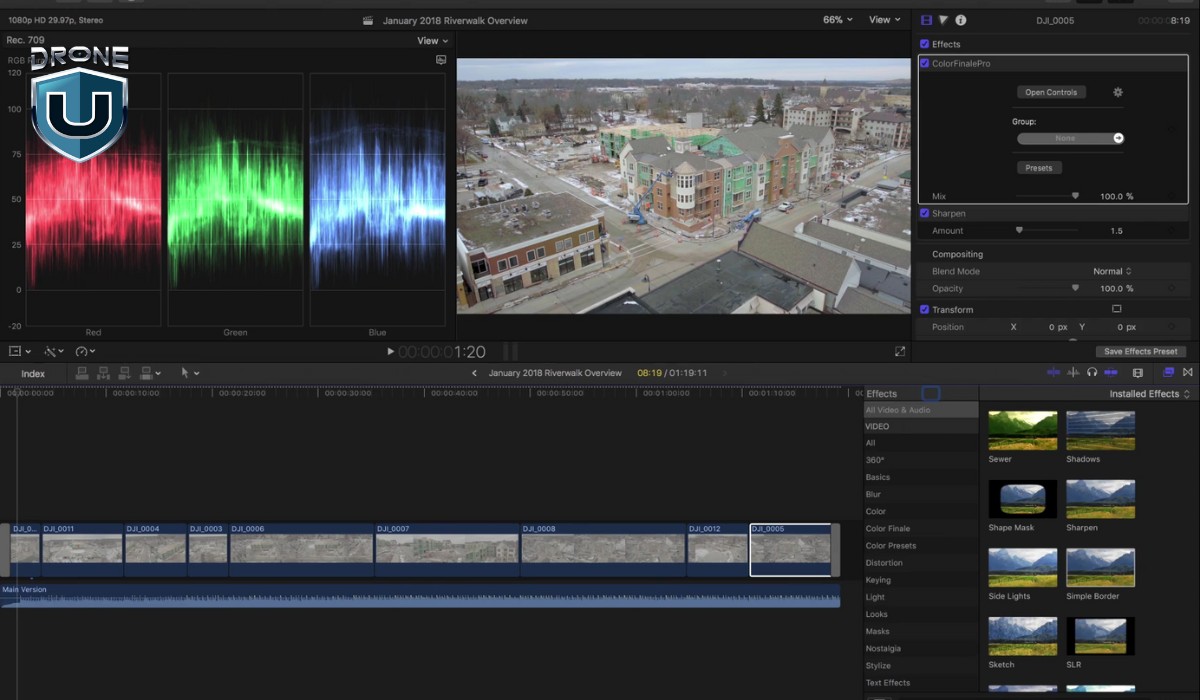Disable the ColorFinalePro effect checkbox

click(x=924, y=63)
